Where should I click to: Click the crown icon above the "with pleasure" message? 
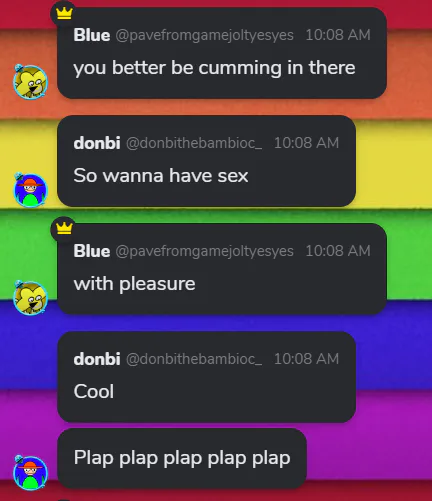(64, 229)
